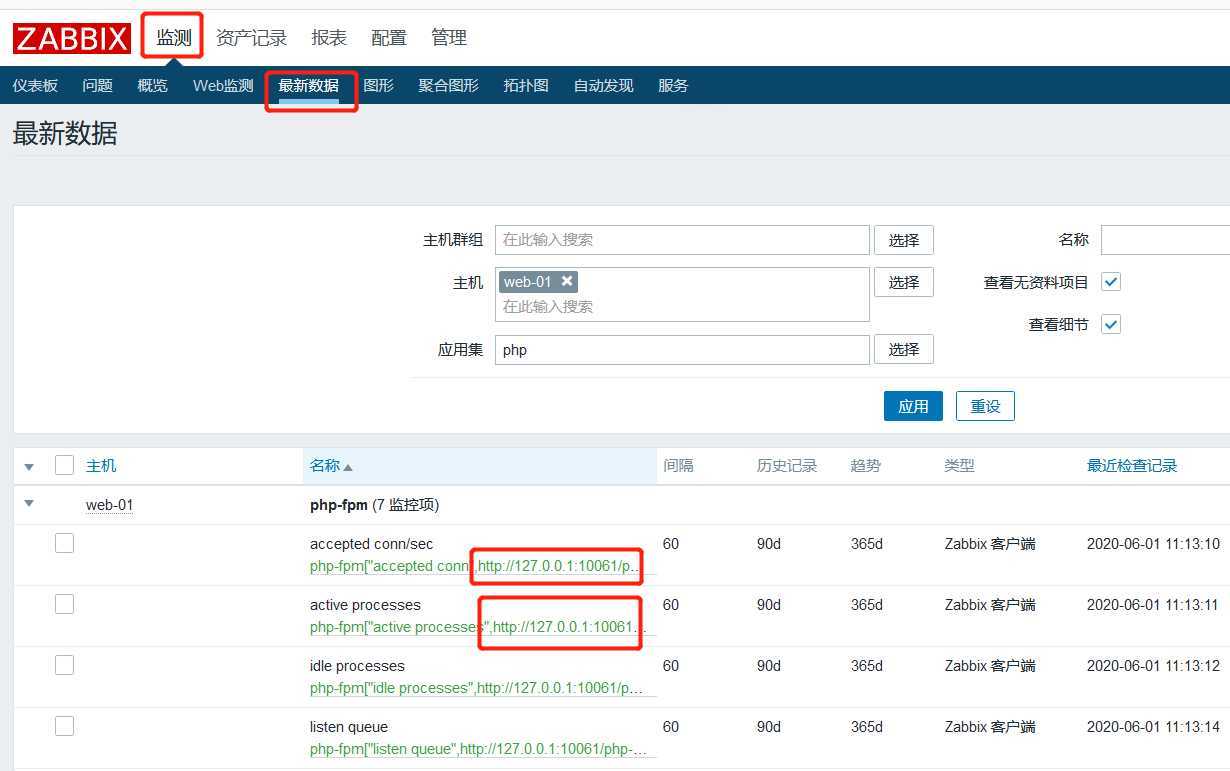The image size is (1230, 771).
Task: Switch to the 图形 tab
Action: tap(378, 86)
